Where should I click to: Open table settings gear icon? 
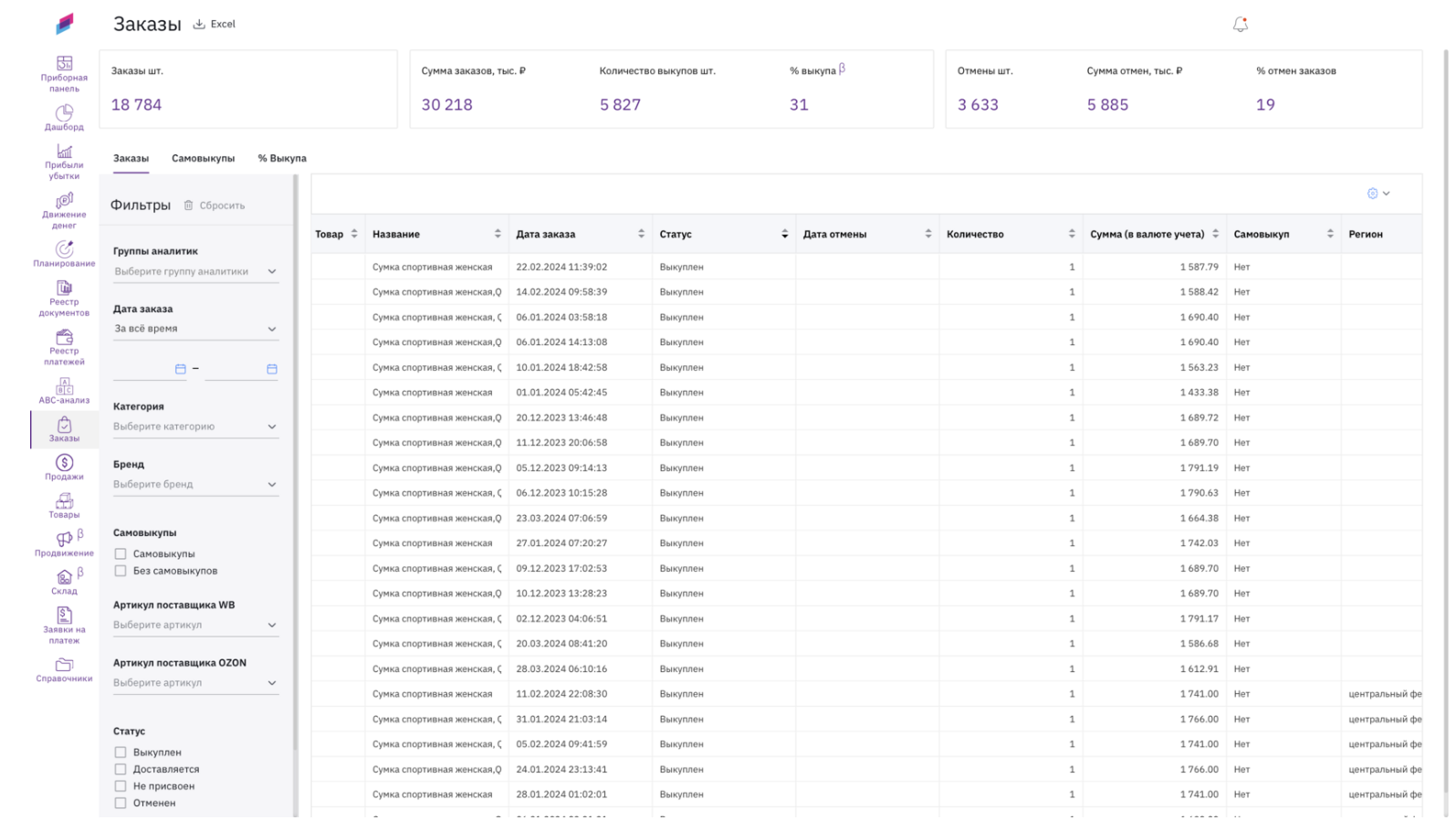pos(1373,194)
